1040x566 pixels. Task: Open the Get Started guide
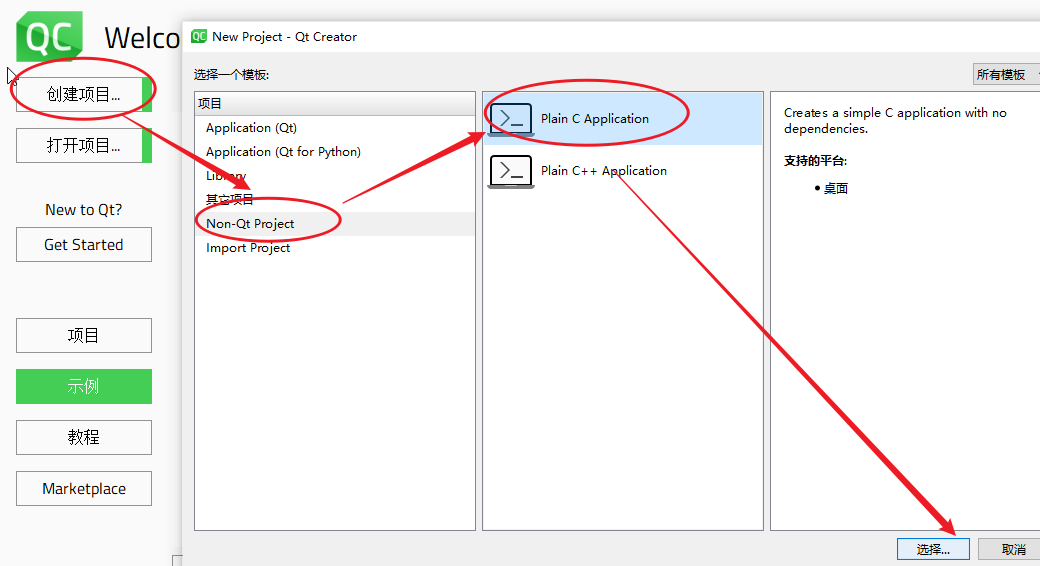tap(84, 245)
